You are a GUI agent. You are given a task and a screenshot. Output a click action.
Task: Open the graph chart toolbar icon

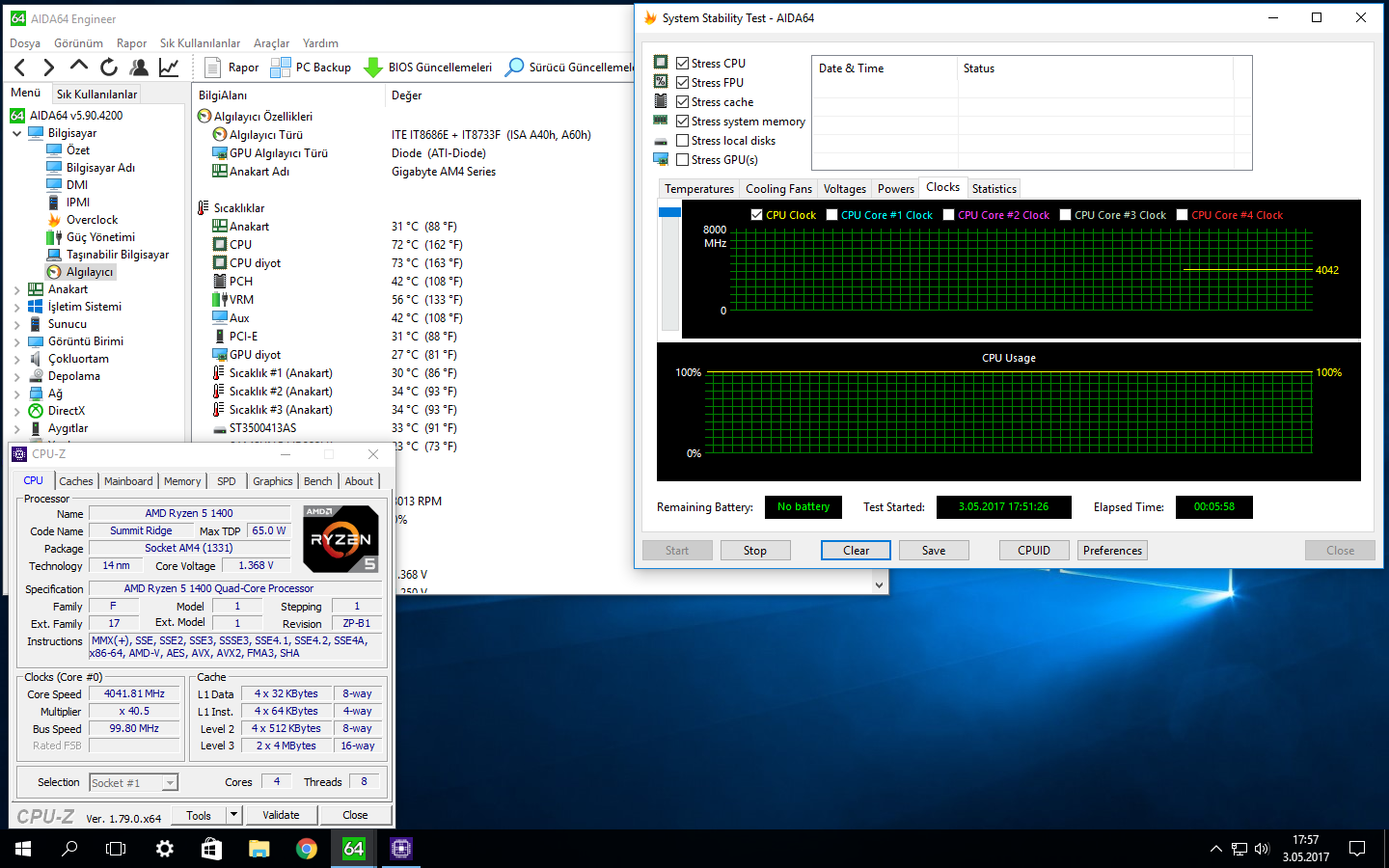click(x=169, y=67)
